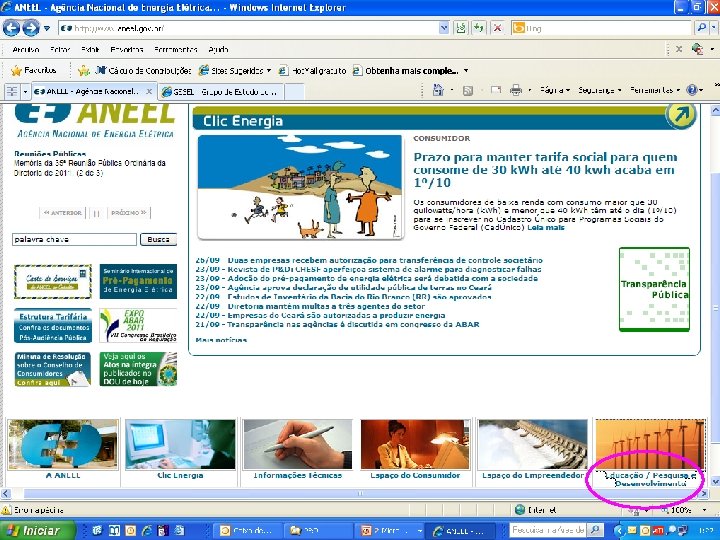720x540 pixels.
Task: Click the Leia mais link
Action: [x=546, y=228]
